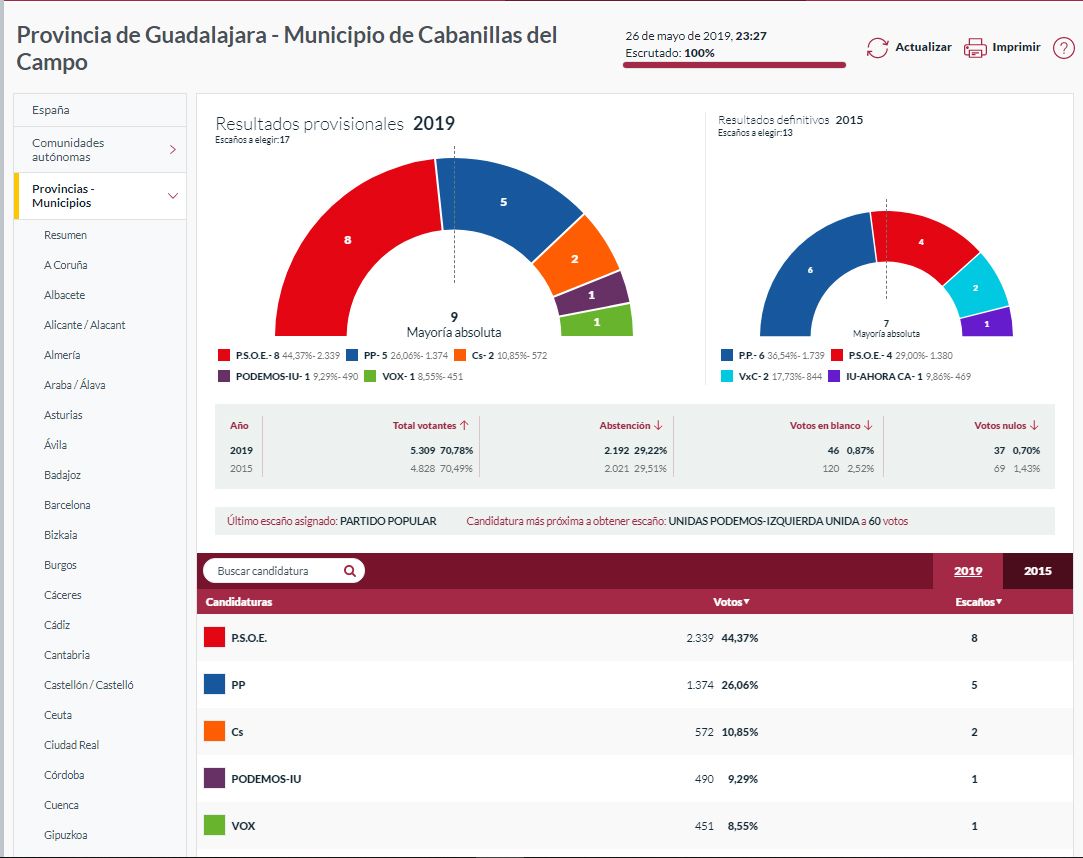The height and width of the screenshot is (858, 1083).
Task: Click the search magnifier icon
Action: pos(350,571)
